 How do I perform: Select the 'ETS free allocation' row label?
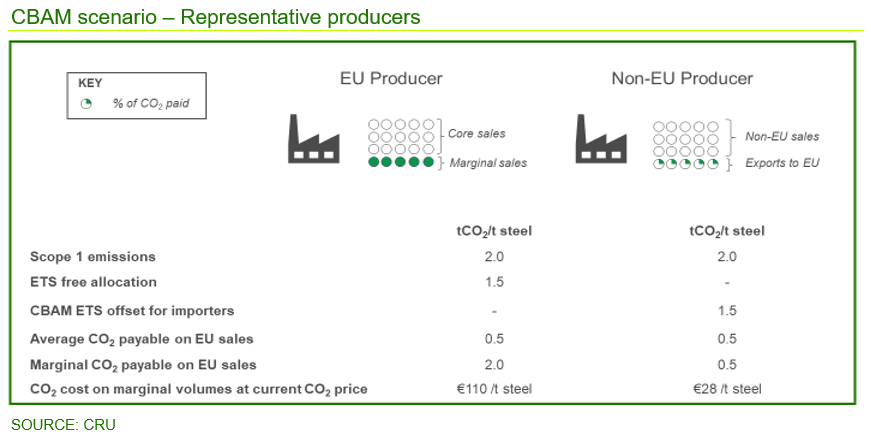pyautogui.click(x=93, y=282)
